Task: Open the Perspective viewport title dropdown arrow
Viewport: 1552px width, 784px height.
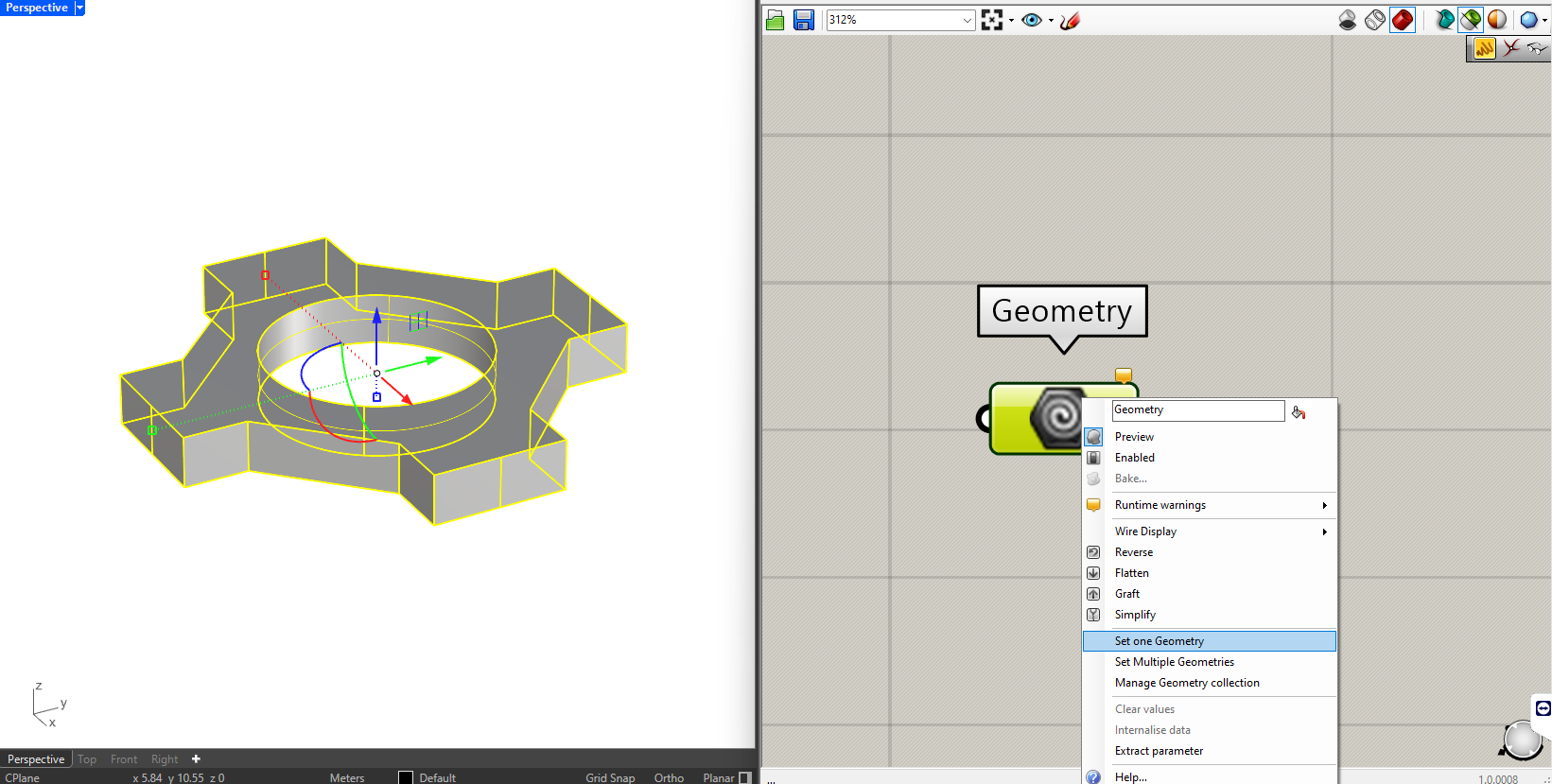Action: pyautogui.click(x=79, y=8)
